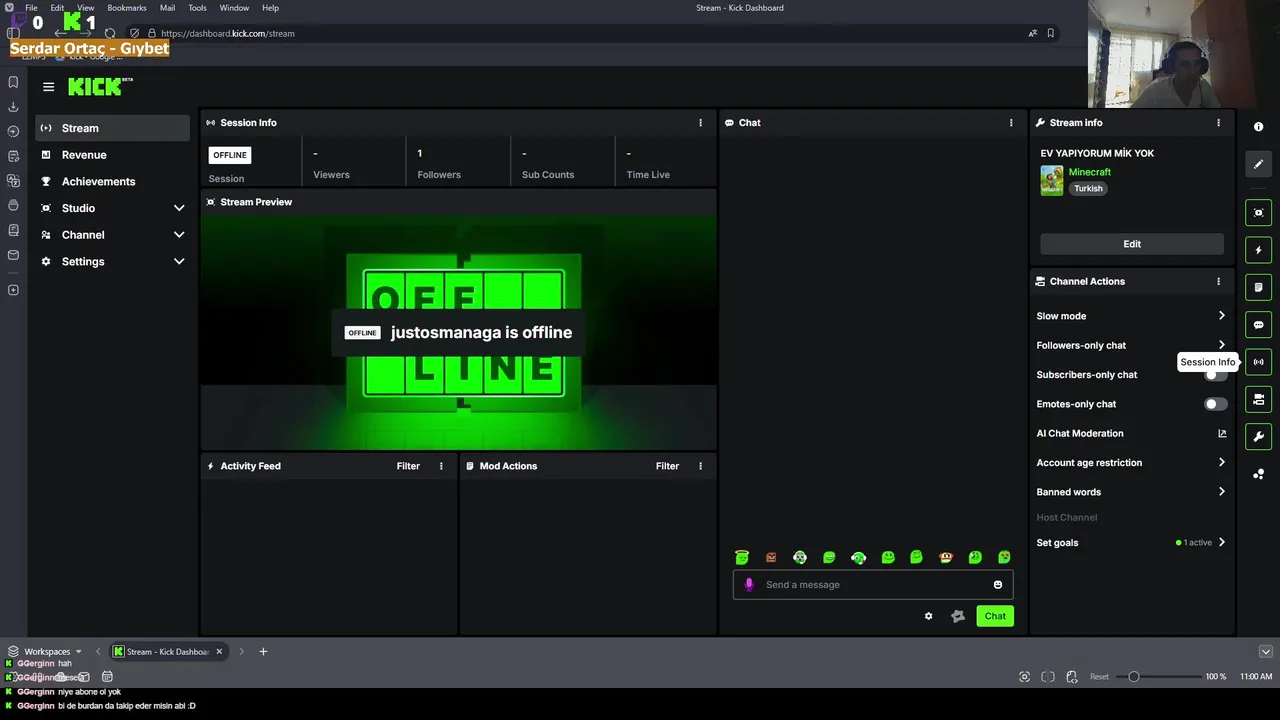The width and height of the screenshot is (1280, 720).
Task: Open the Chat panel three-dot menu
Action: click(1011, 123)
